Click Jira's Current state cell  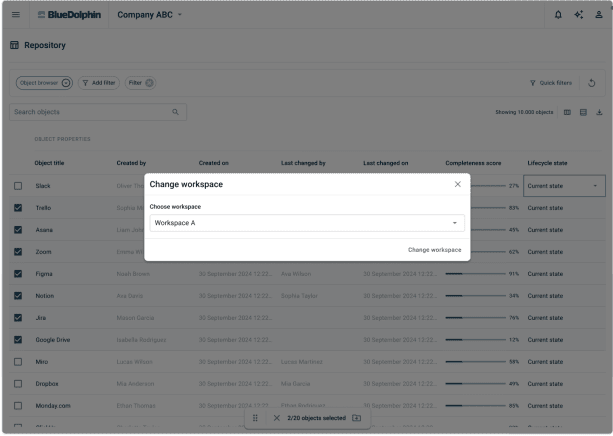coord(545,318)
